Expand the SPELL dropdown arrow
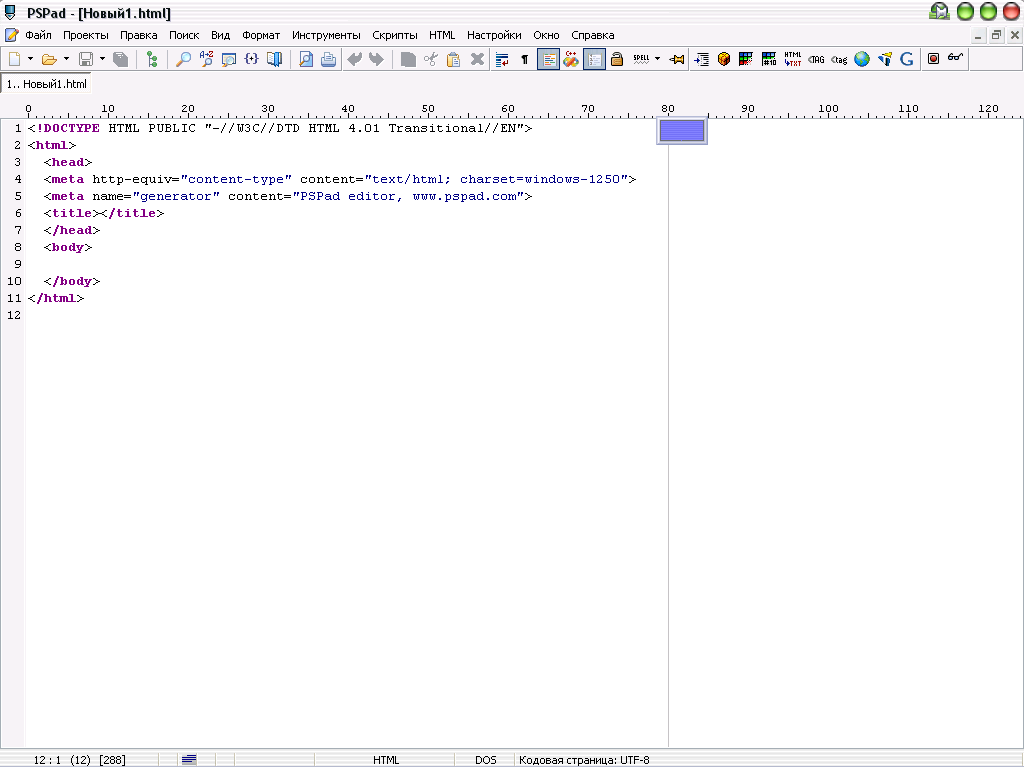The height and width of the screenshot is (768, 1024). pyautogui.click(x=658, y=59)
